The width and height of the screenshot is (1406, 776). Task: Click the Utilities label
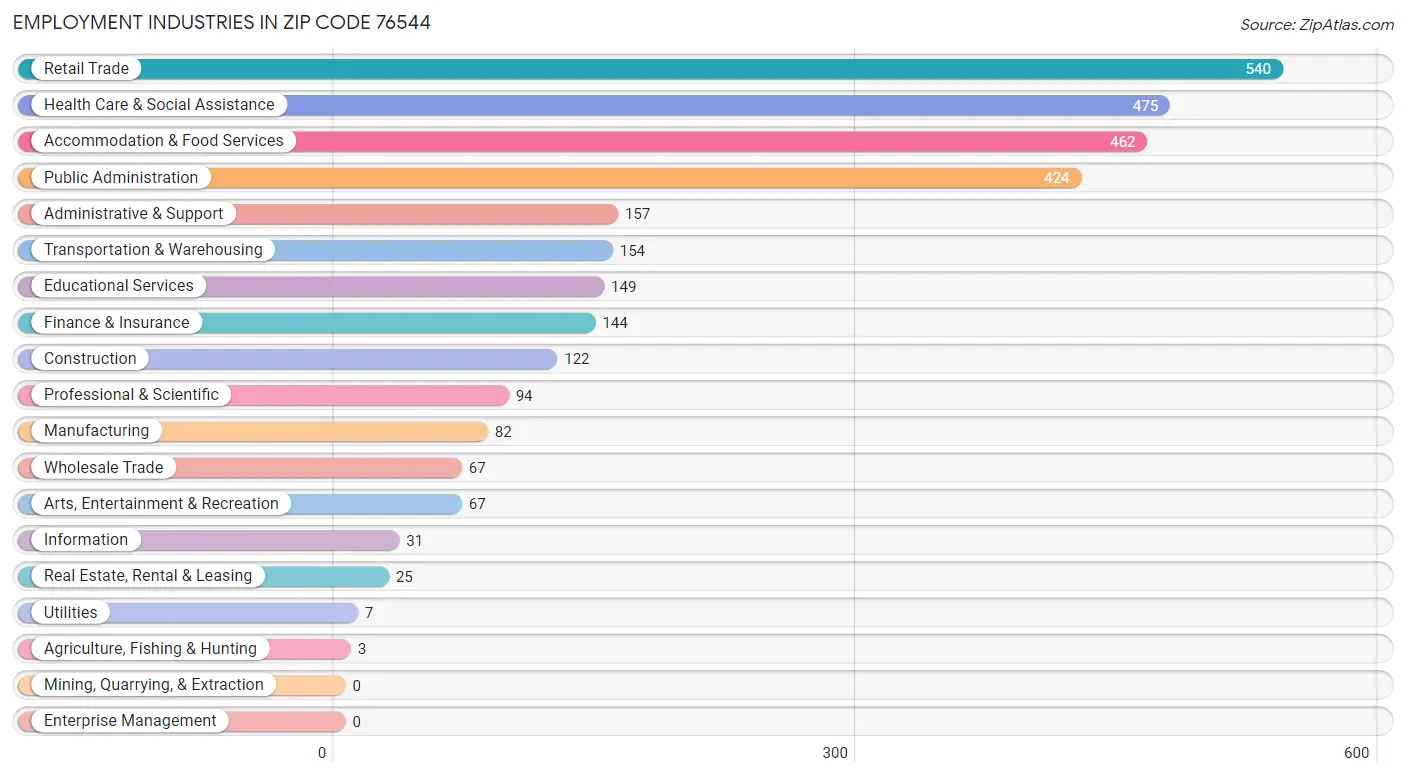point(71,613)
